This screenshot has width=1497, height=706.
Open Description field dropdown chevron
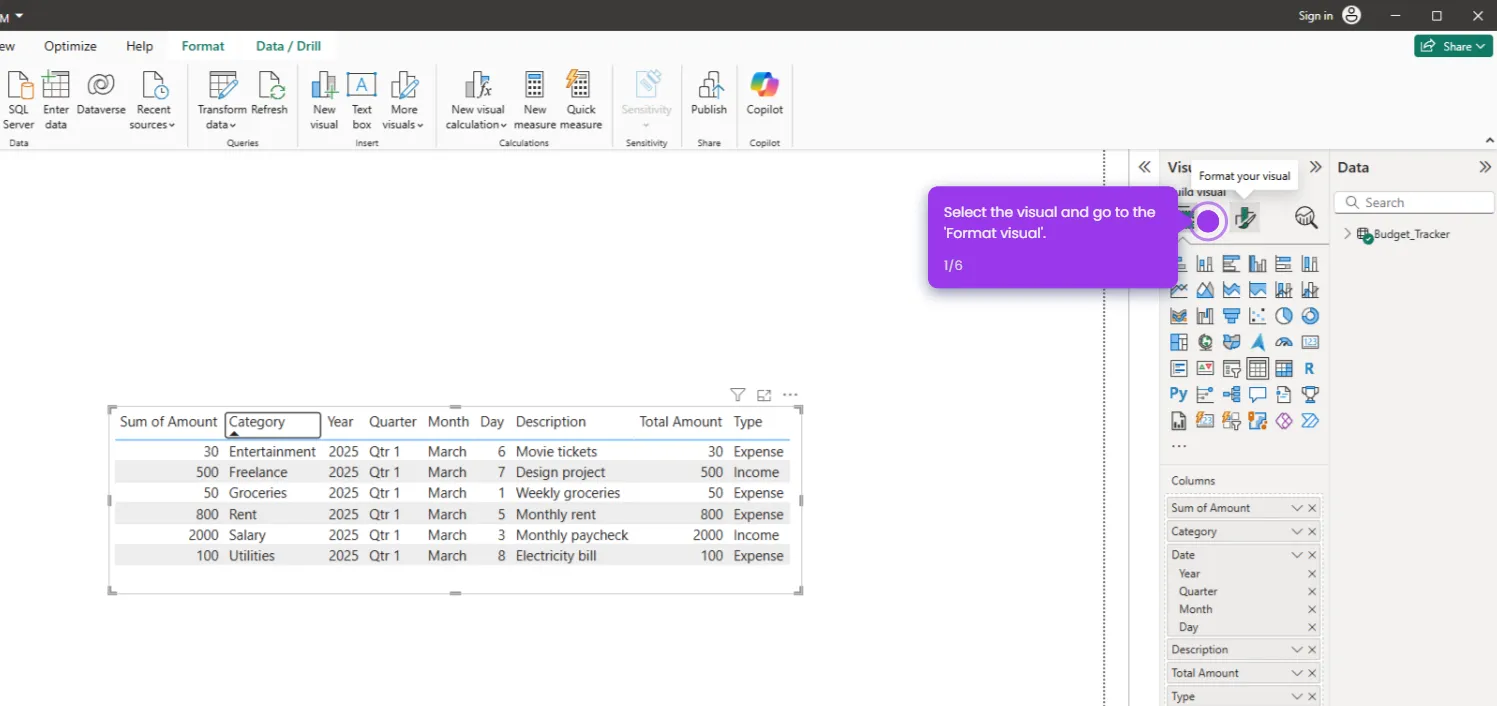click(x=1297, y=650)
